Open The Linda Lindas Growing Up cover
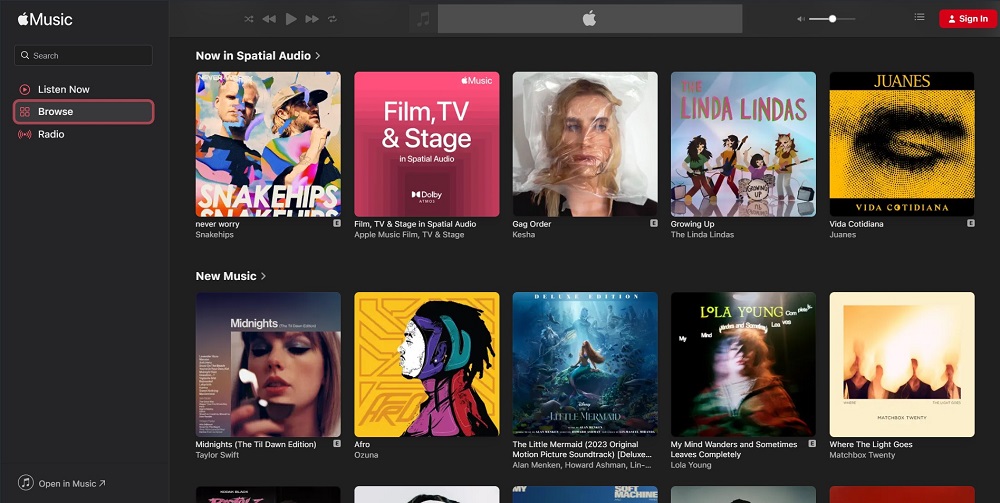This screenshot has height=503, width=1000. point(743,144)
